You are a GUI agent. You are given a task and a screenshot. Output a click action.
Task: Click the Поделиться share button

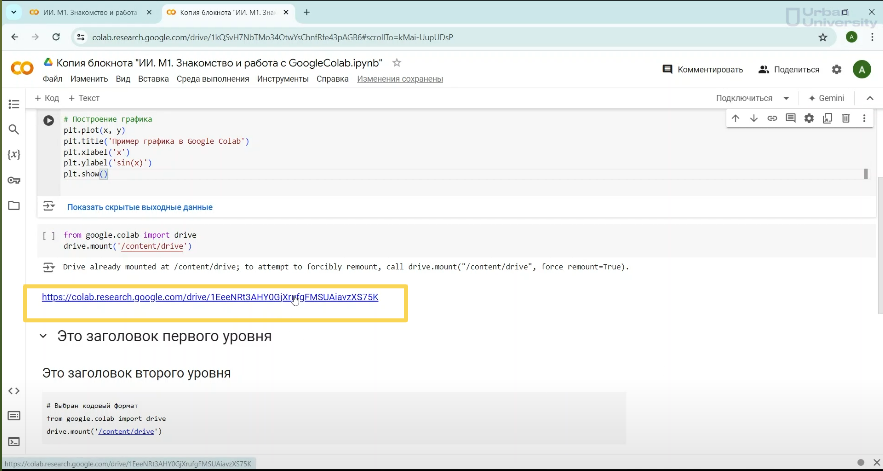pos(789,69)
